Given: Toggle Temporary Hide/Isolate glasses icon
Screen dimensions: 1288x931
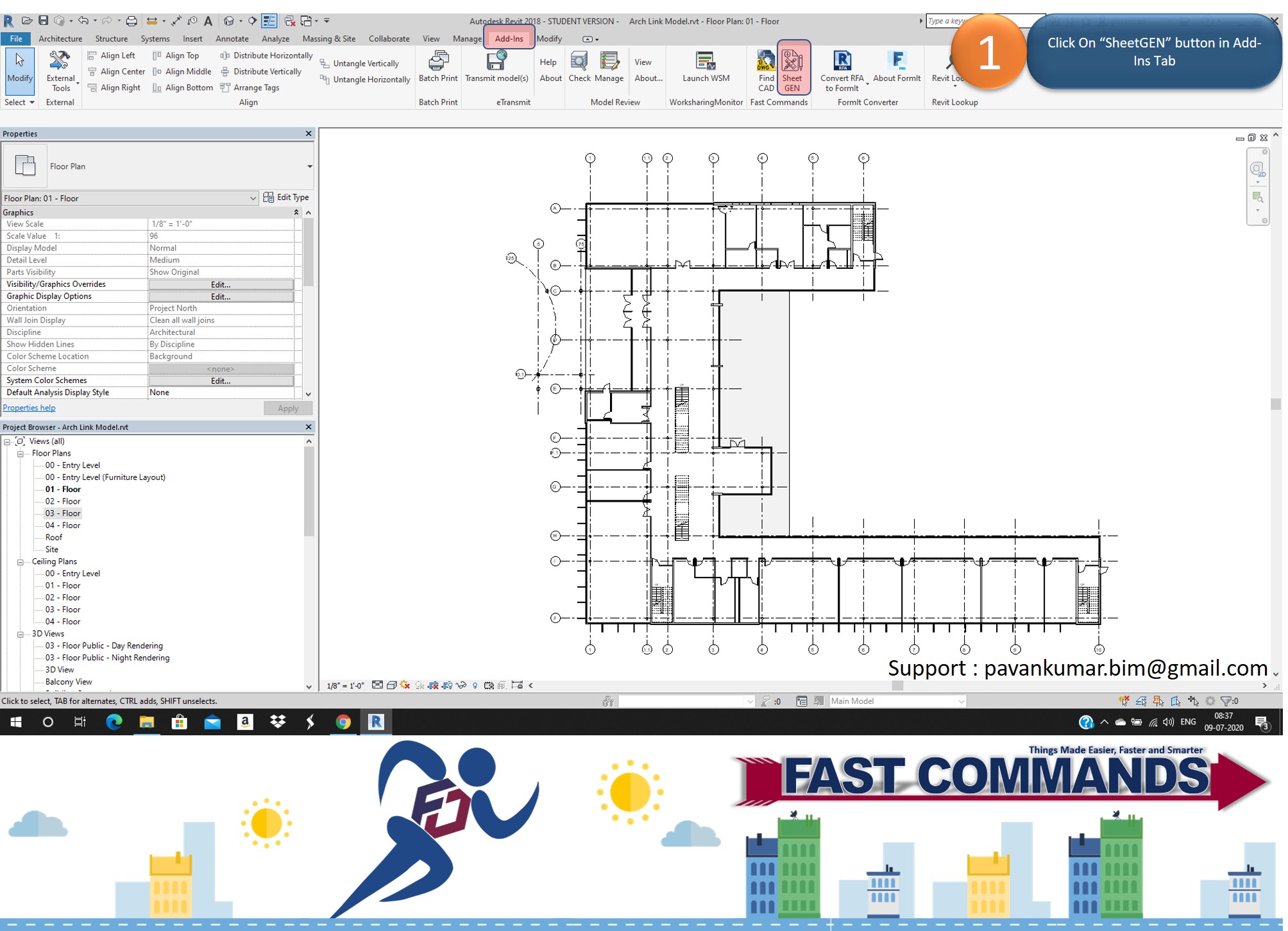Looking at the screenshot, I should (461, 685).
